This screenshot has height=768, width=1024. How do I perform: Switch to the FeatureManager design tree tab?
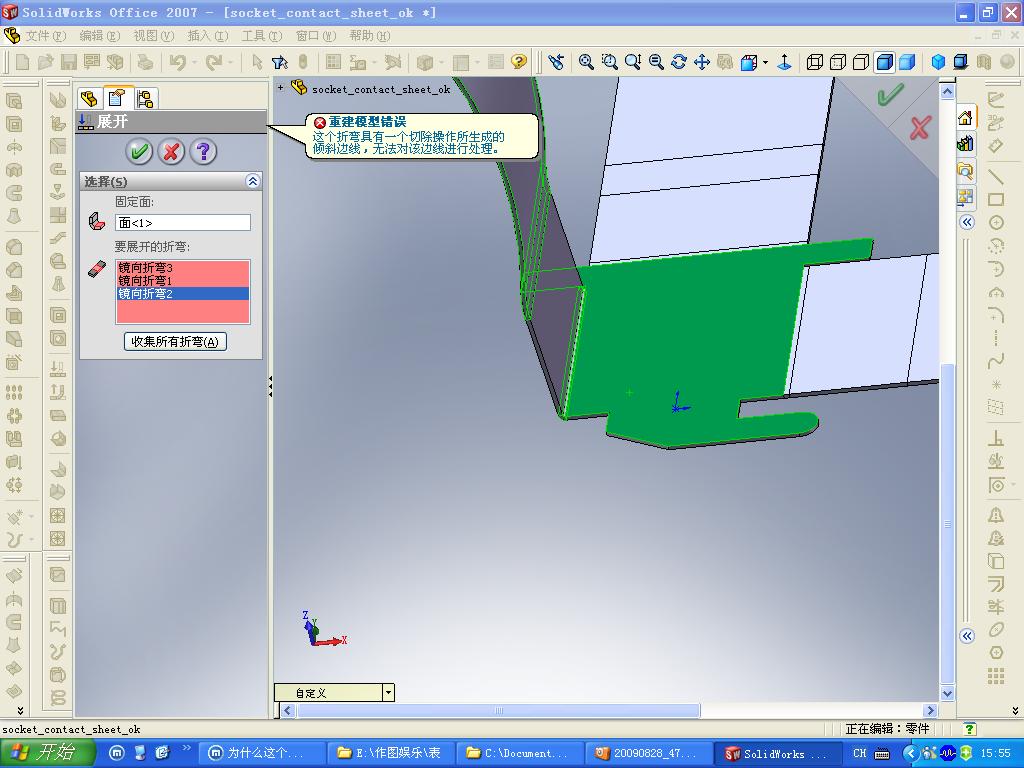tap(89, 99)
